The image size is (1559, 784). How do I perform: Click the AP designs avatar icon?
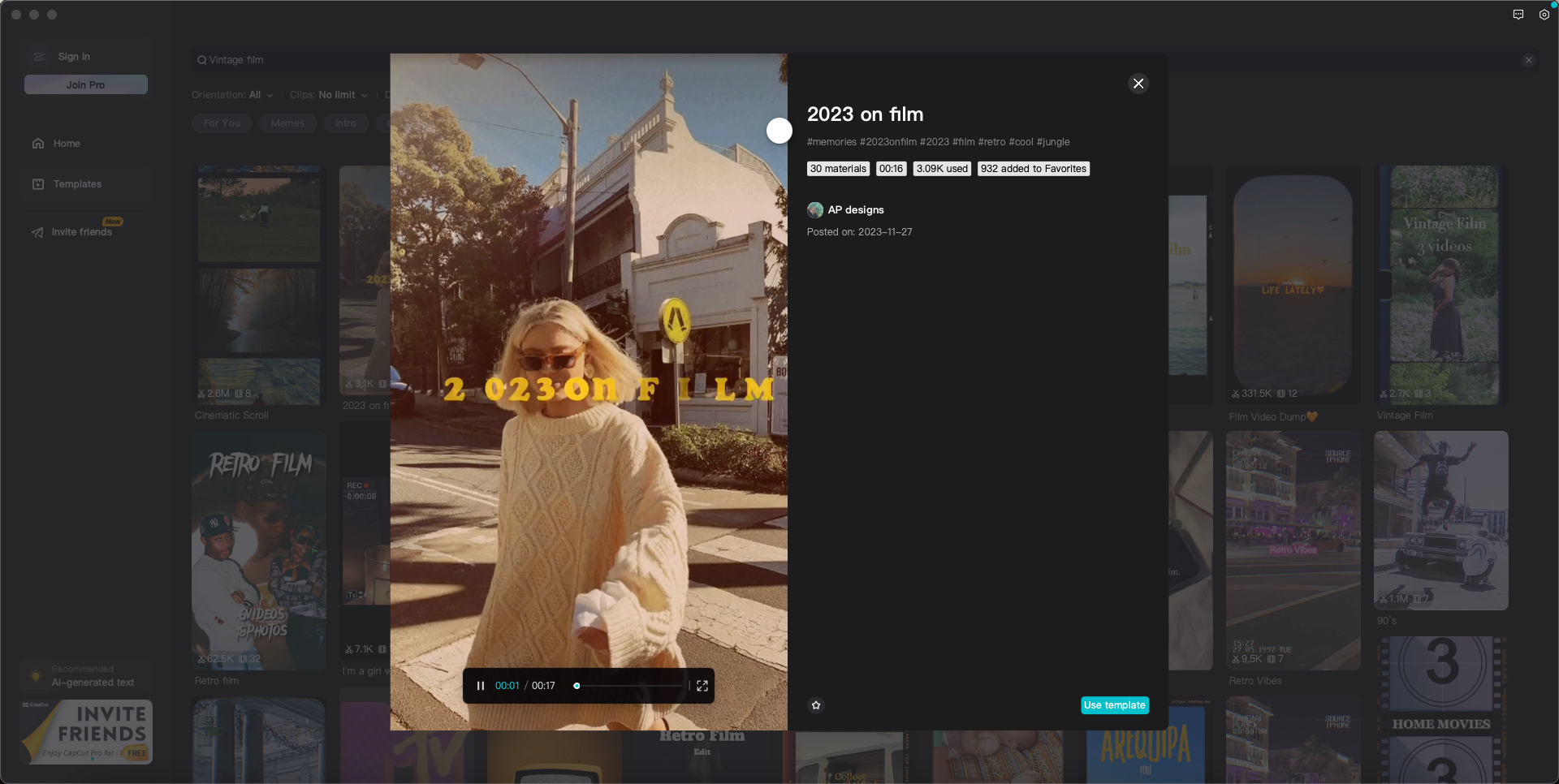pos(815,210)
